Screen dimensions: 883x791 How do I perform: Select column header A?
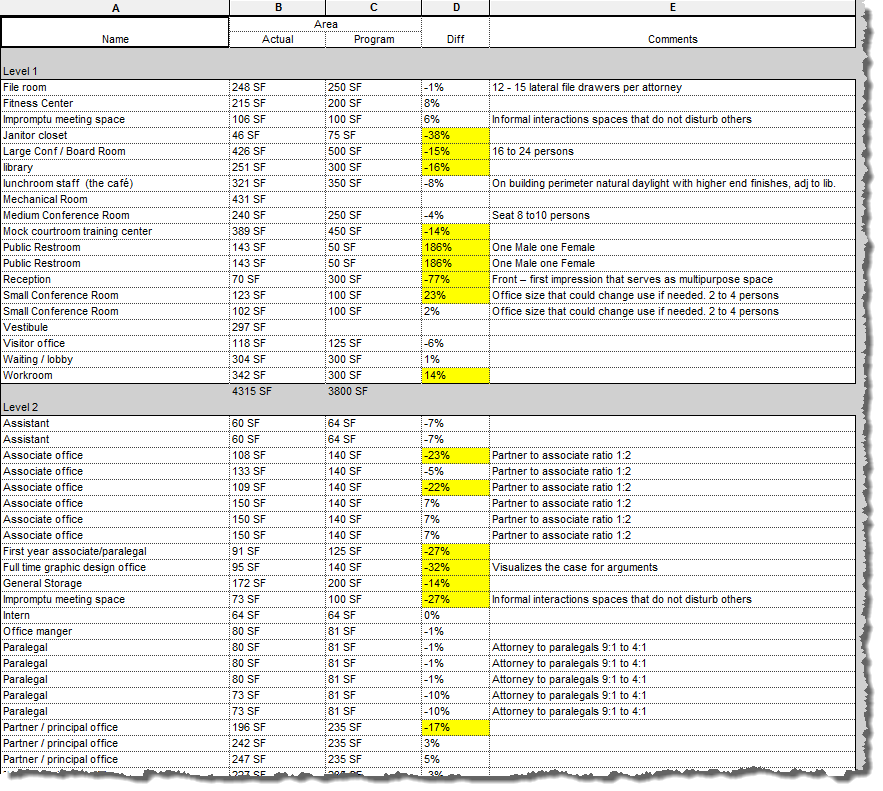coord(115,8)
